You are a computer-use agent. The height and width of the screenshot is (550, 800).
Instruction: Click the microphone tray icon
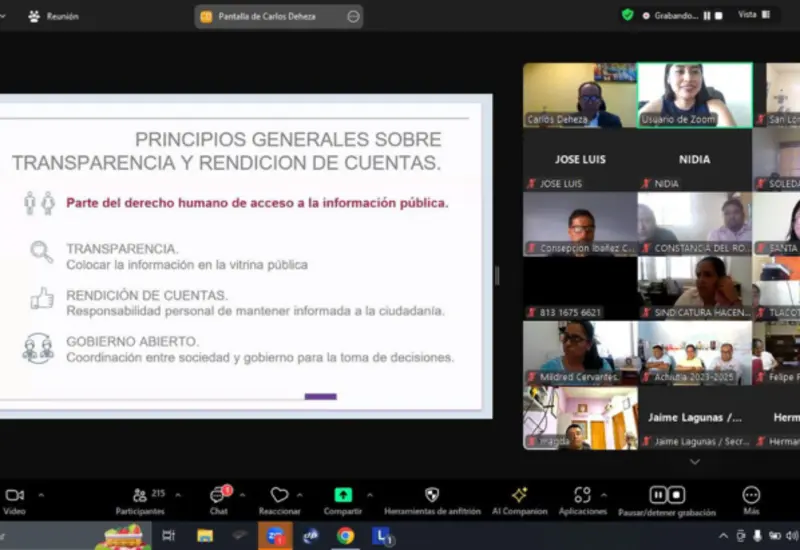coord(758,536)
